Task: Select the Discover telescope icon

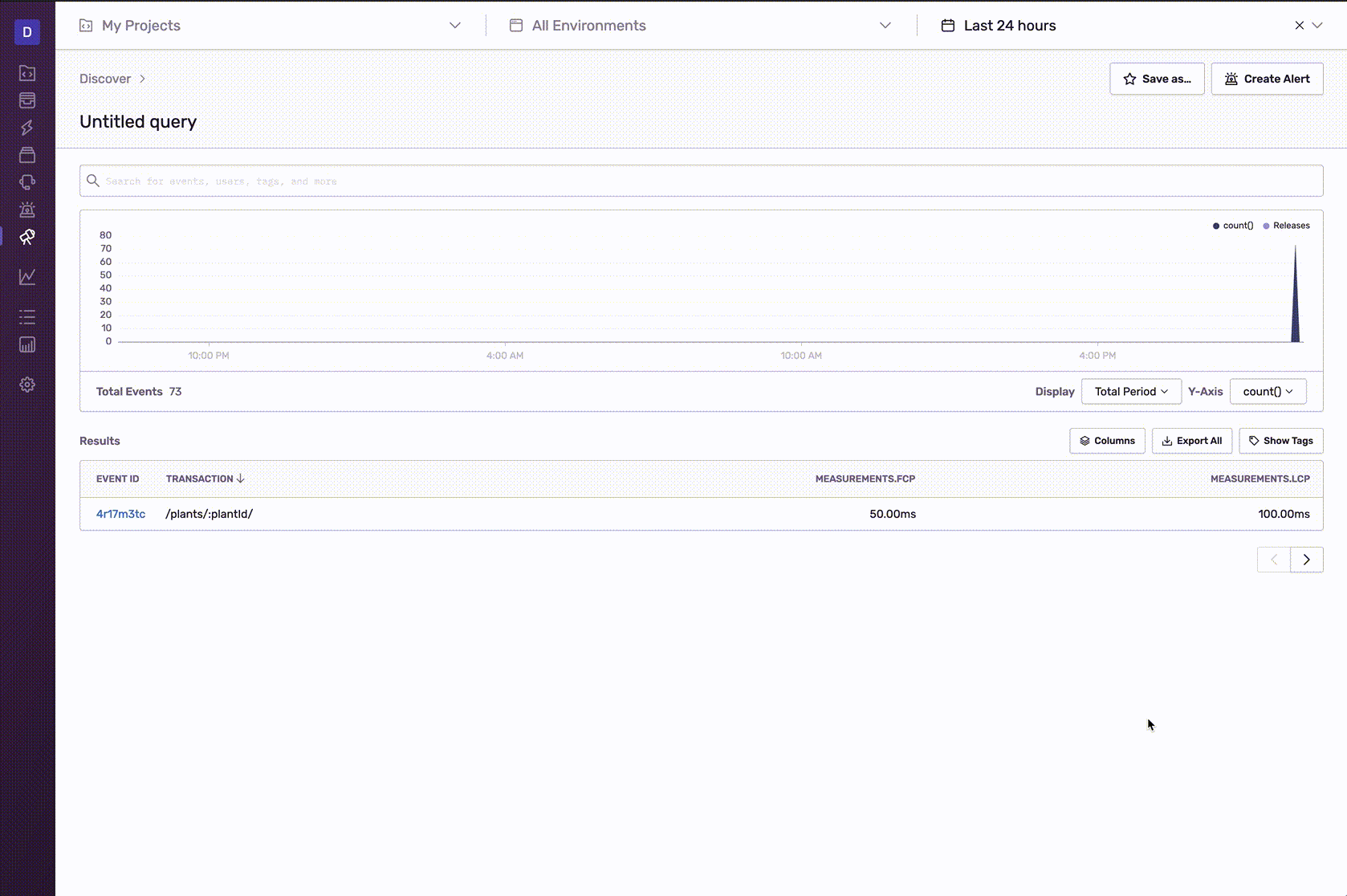Action: point(27,237)
